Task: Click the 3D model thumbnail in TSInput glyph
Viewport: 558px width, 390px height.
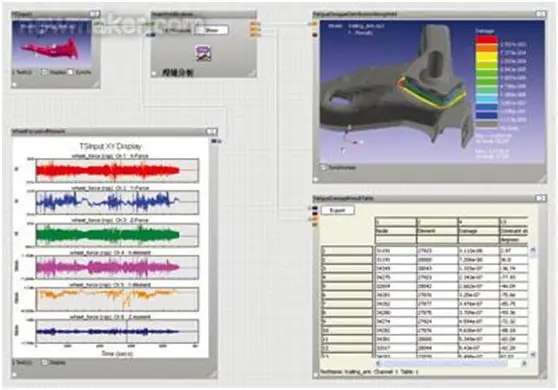Action: 52,43
